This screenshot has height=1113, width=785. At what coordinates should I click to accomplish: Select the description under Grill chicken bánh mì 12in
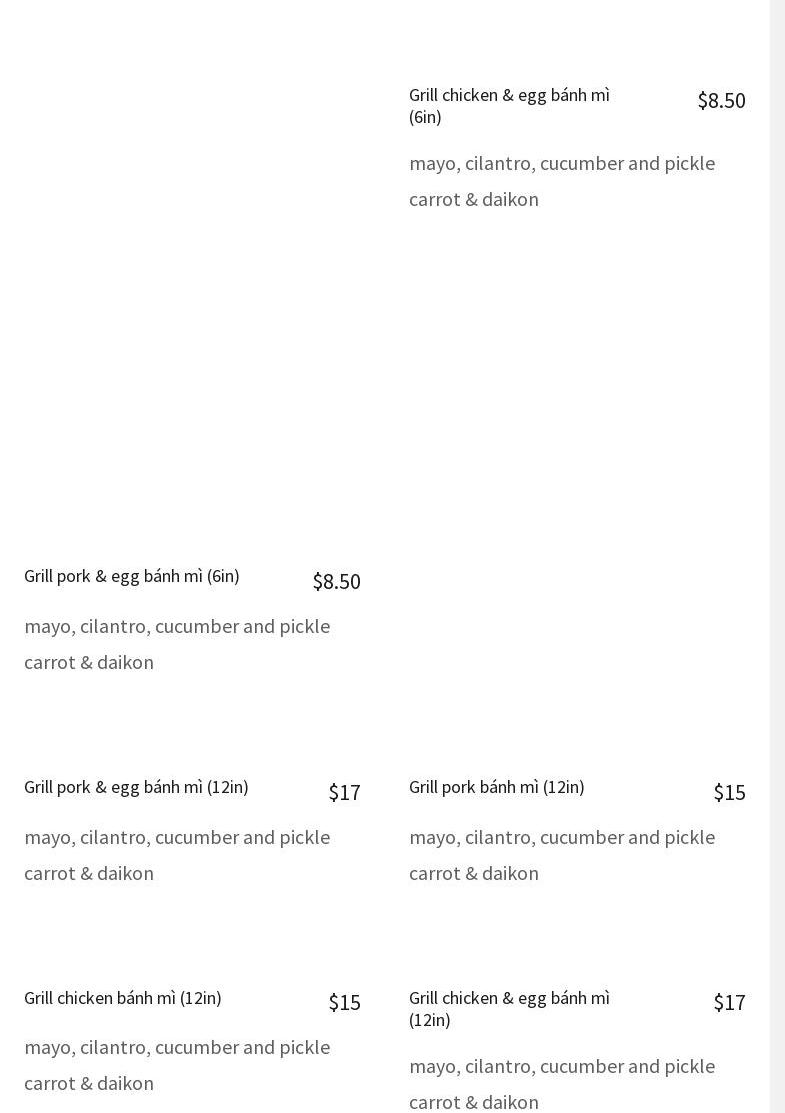[177, 1065]
